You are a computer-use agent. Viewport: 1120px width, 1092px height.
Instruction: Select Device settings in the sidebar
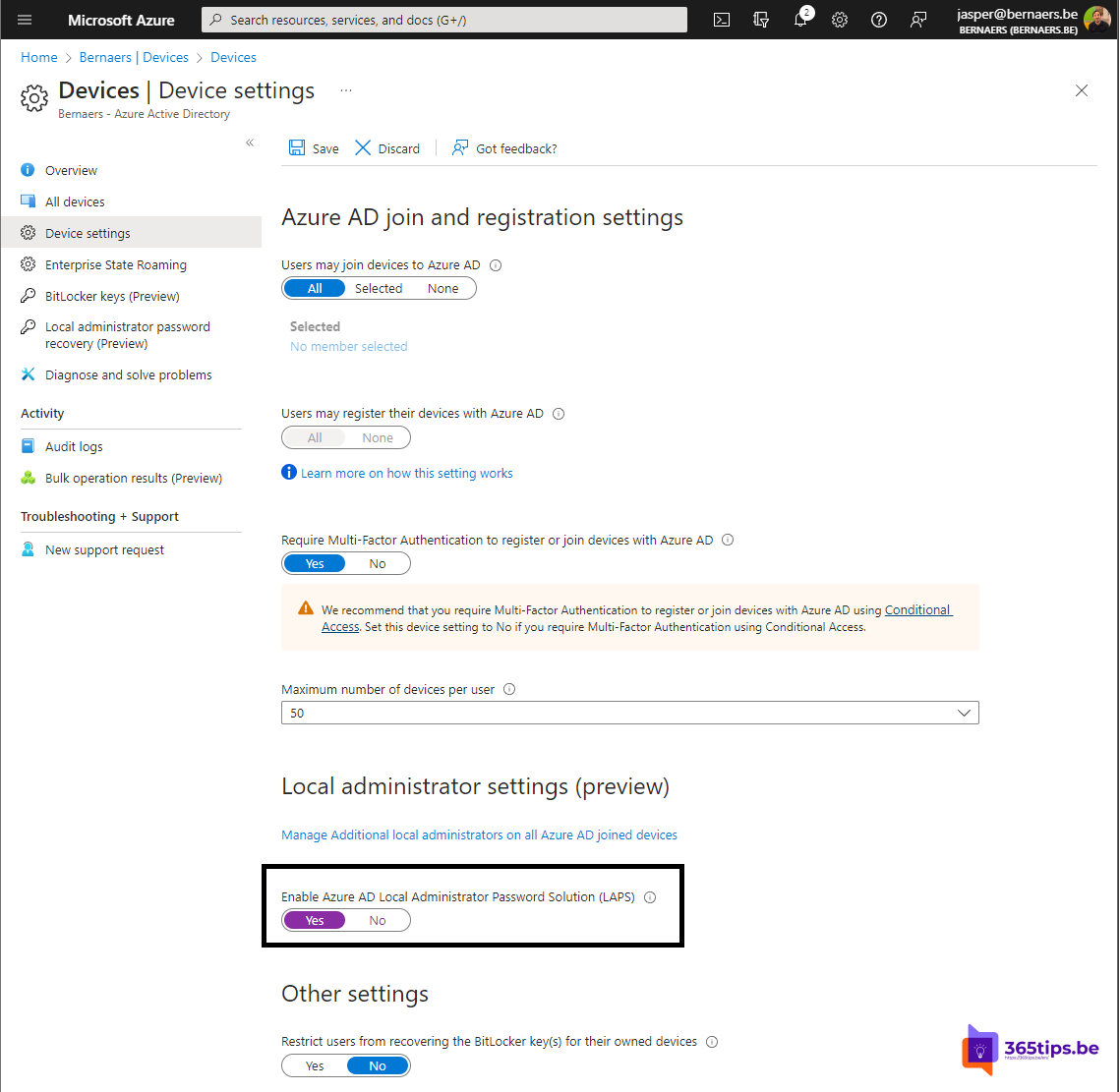[x=132, y=233]
